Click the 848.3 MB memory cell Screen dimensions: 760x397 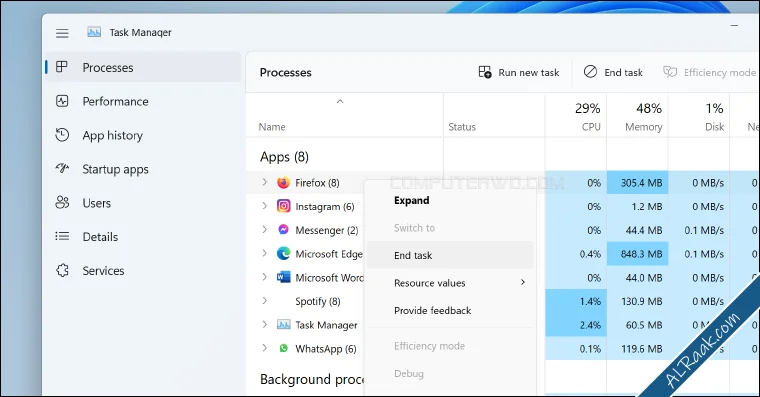[x=637, y=254]
